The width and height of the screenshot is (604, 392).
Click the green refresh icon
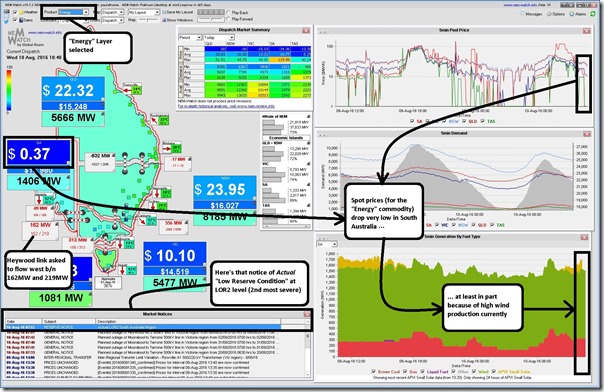[x=594, y=14]
